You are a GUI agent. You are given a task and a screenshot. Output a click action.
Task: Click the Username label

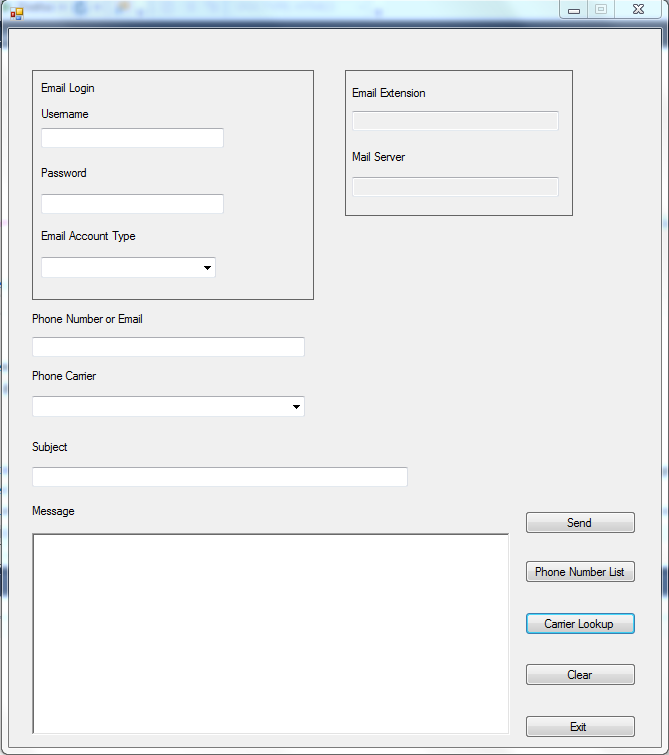pos(65,114)
